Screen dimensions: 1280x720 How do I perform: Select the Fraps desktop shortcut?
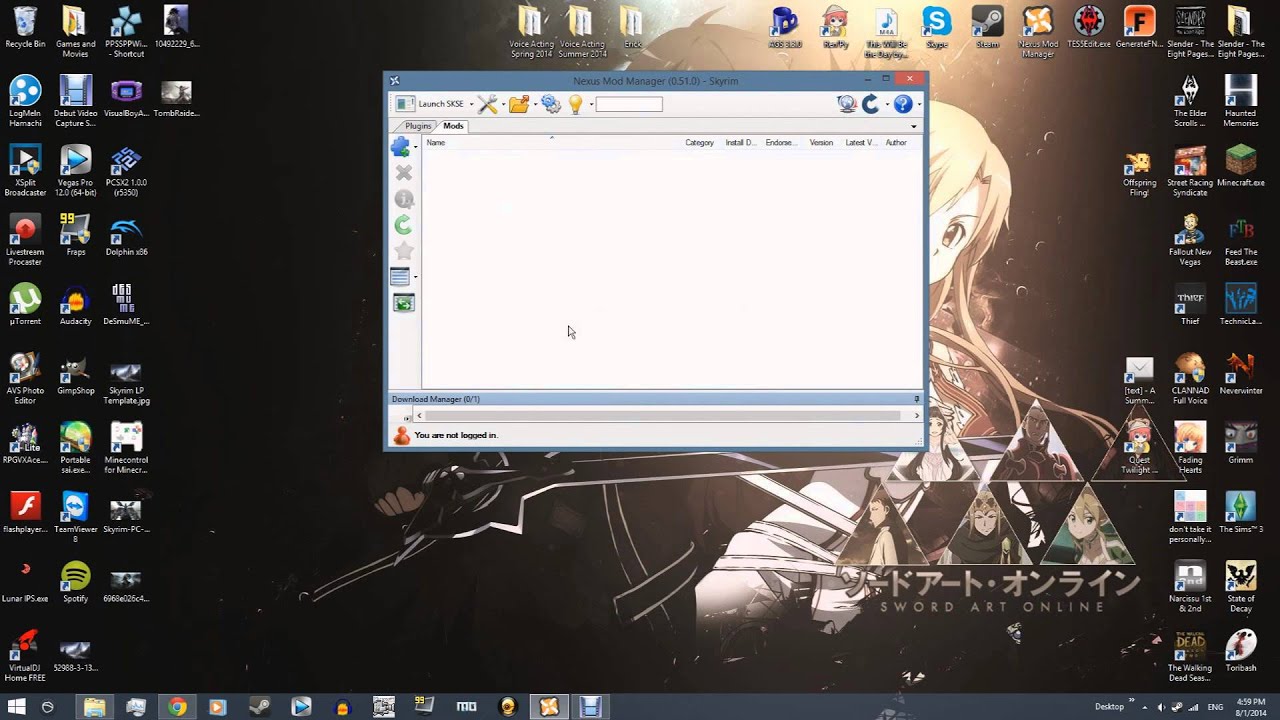[x=75, y=235]
